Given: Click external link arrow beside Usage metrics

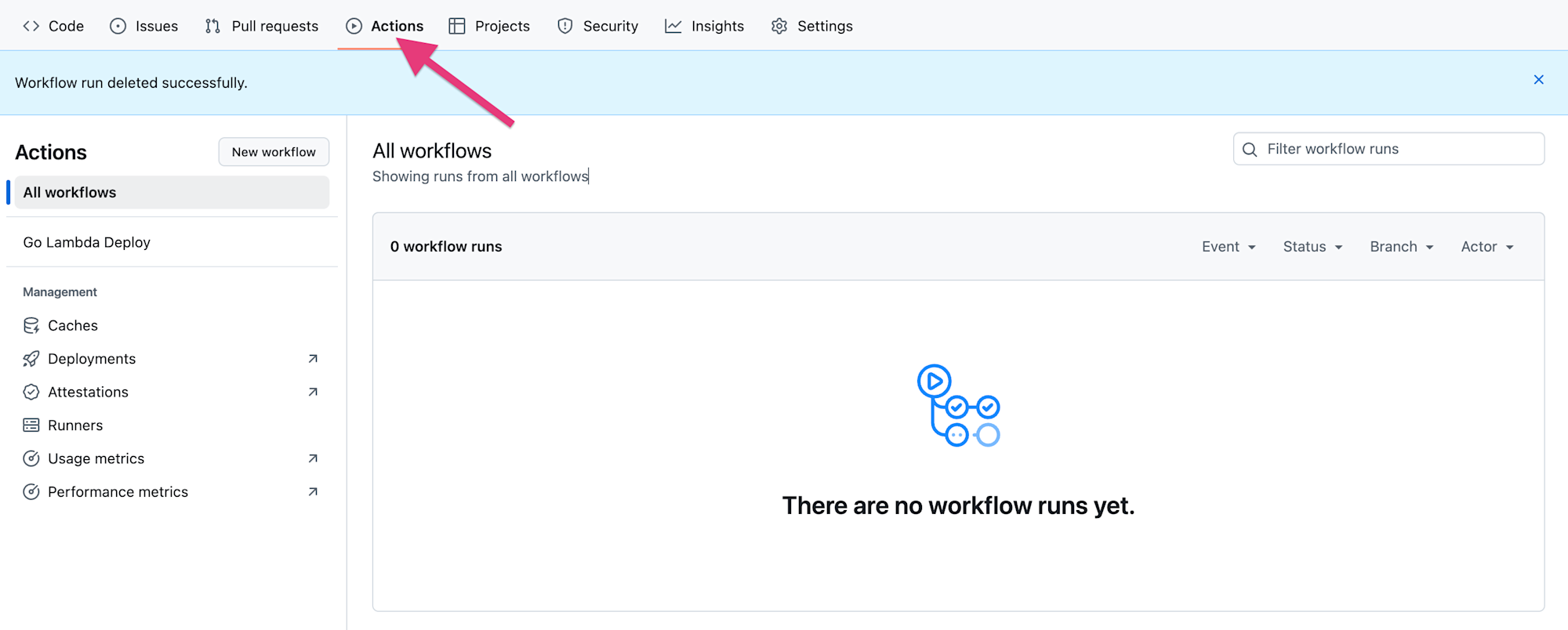Looking at the screenshot, I should 313,458.
